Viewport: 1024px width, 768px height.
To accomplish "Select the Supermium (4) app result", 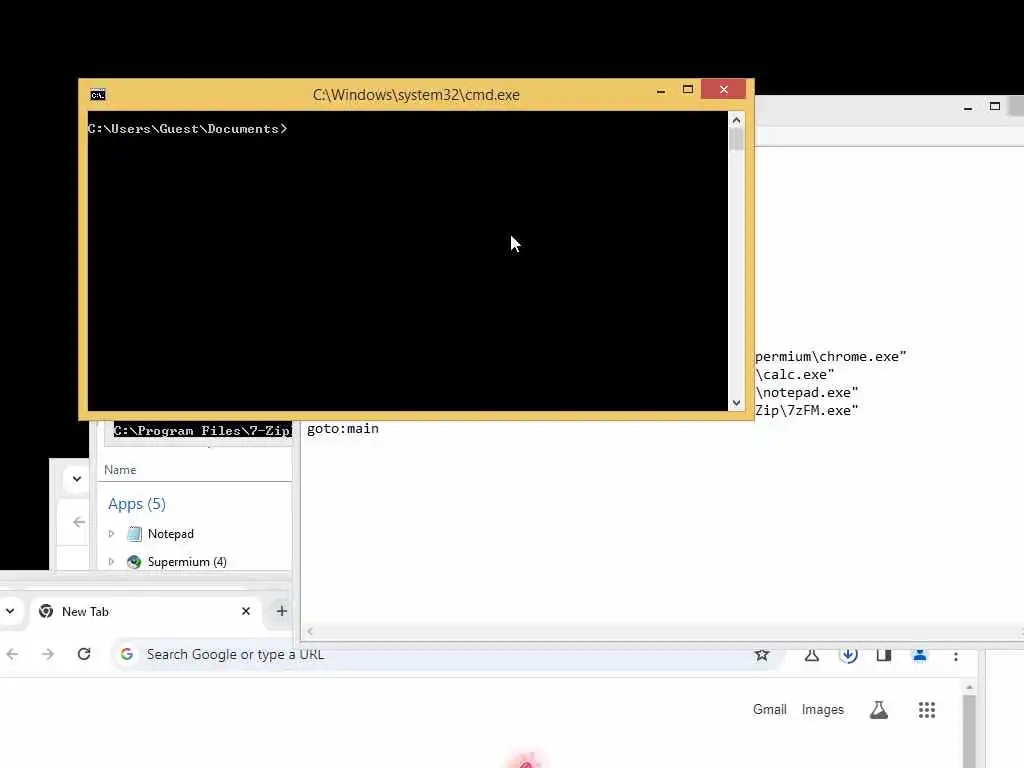I will coord(187,562).
